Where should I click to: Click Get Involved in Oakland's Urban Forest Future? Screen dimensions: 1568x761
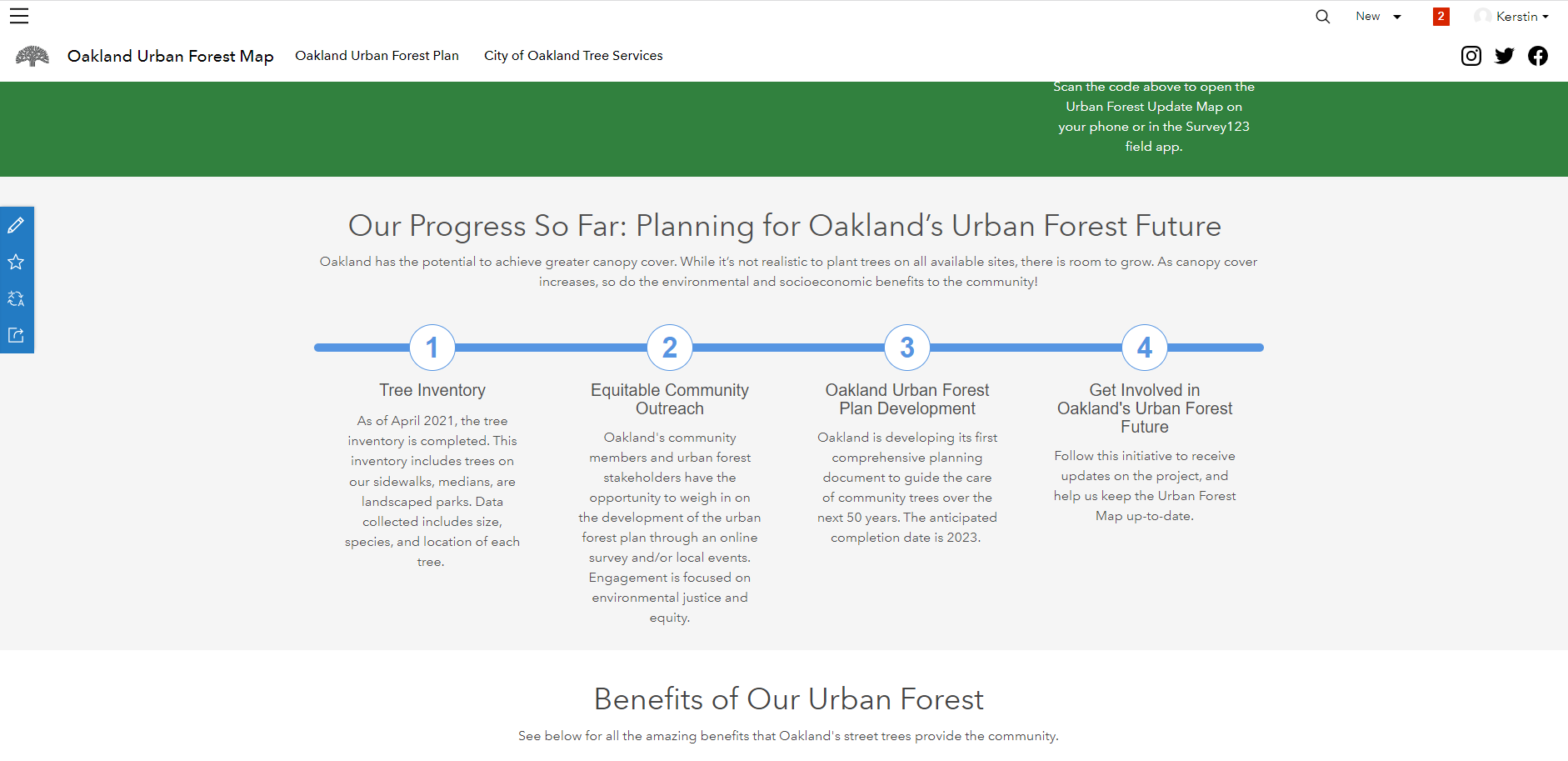[1145, 408]
